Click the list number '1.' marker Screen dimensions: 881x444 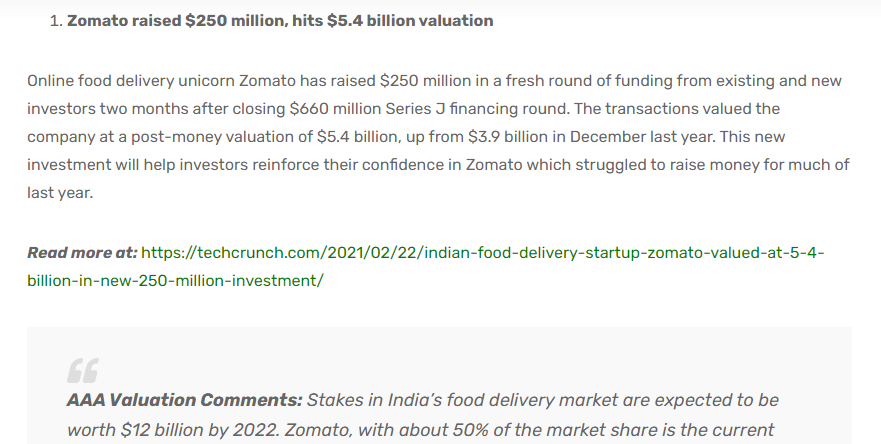click(x=56, y=21)
